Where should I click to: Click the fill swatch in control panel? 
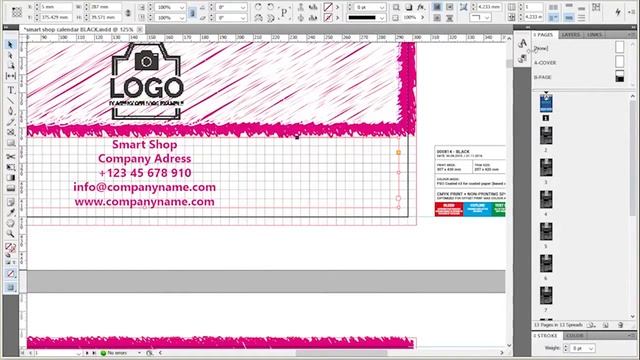click(x=328, y=7)
